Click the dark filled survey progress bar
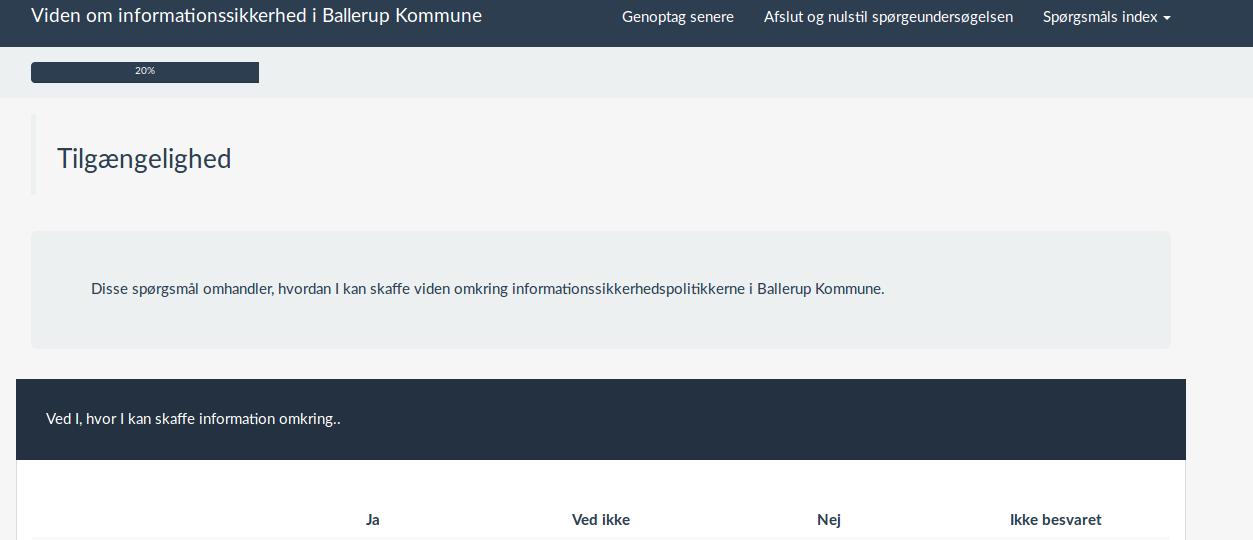The height and width of the screenshot is (540, 1253). [200, 72]
